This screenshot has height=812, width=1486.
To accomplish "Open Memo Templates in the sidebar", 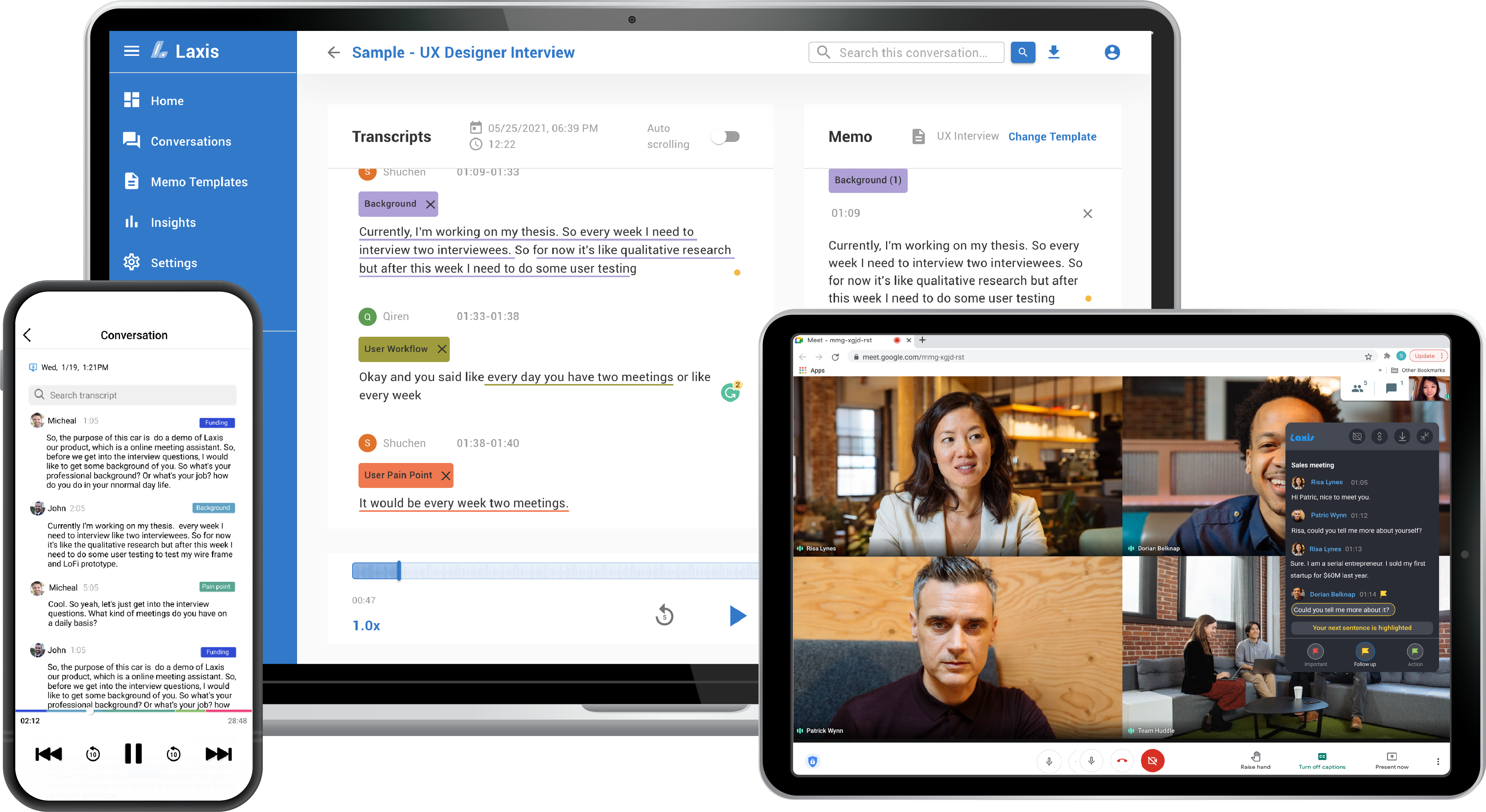I will (185, 182).
